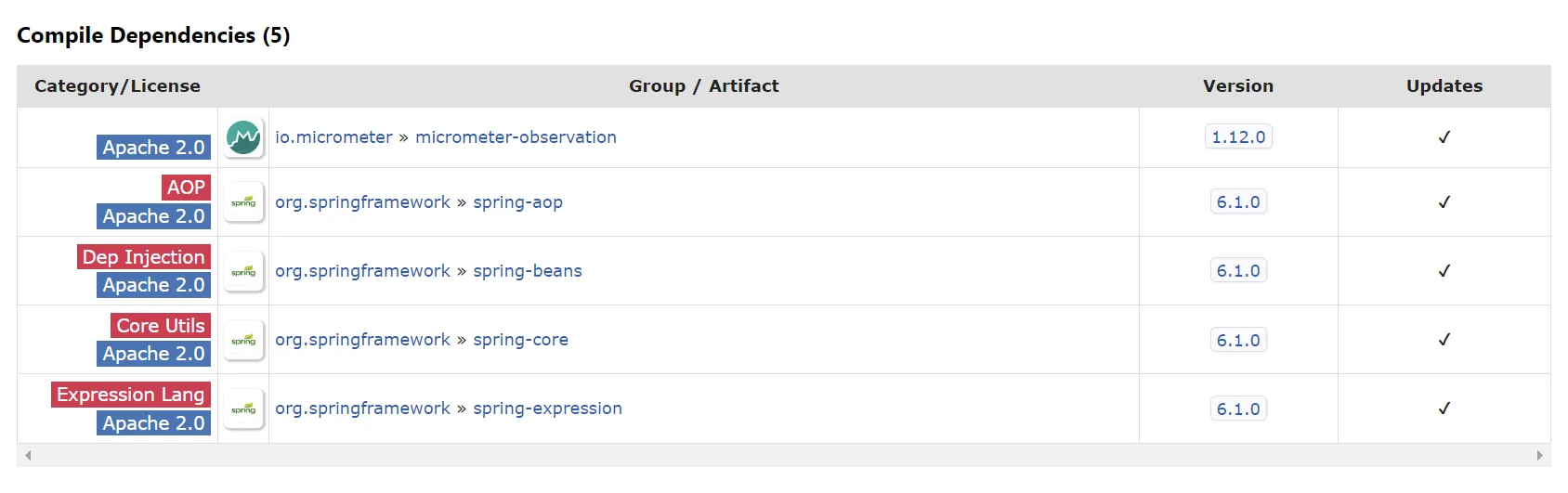This screenshot has height=493, width=1568.
Task: Select version 6.1.0 of spring-core
Action: click(x=1238, y=340)
